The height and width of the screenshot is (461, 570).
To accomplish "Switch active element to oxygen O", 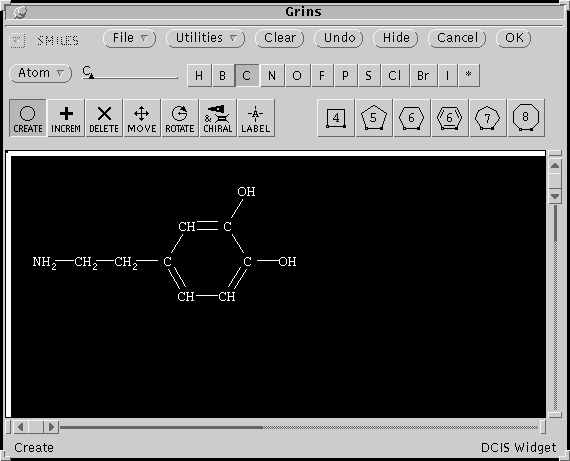I will (x=297, y=76).
